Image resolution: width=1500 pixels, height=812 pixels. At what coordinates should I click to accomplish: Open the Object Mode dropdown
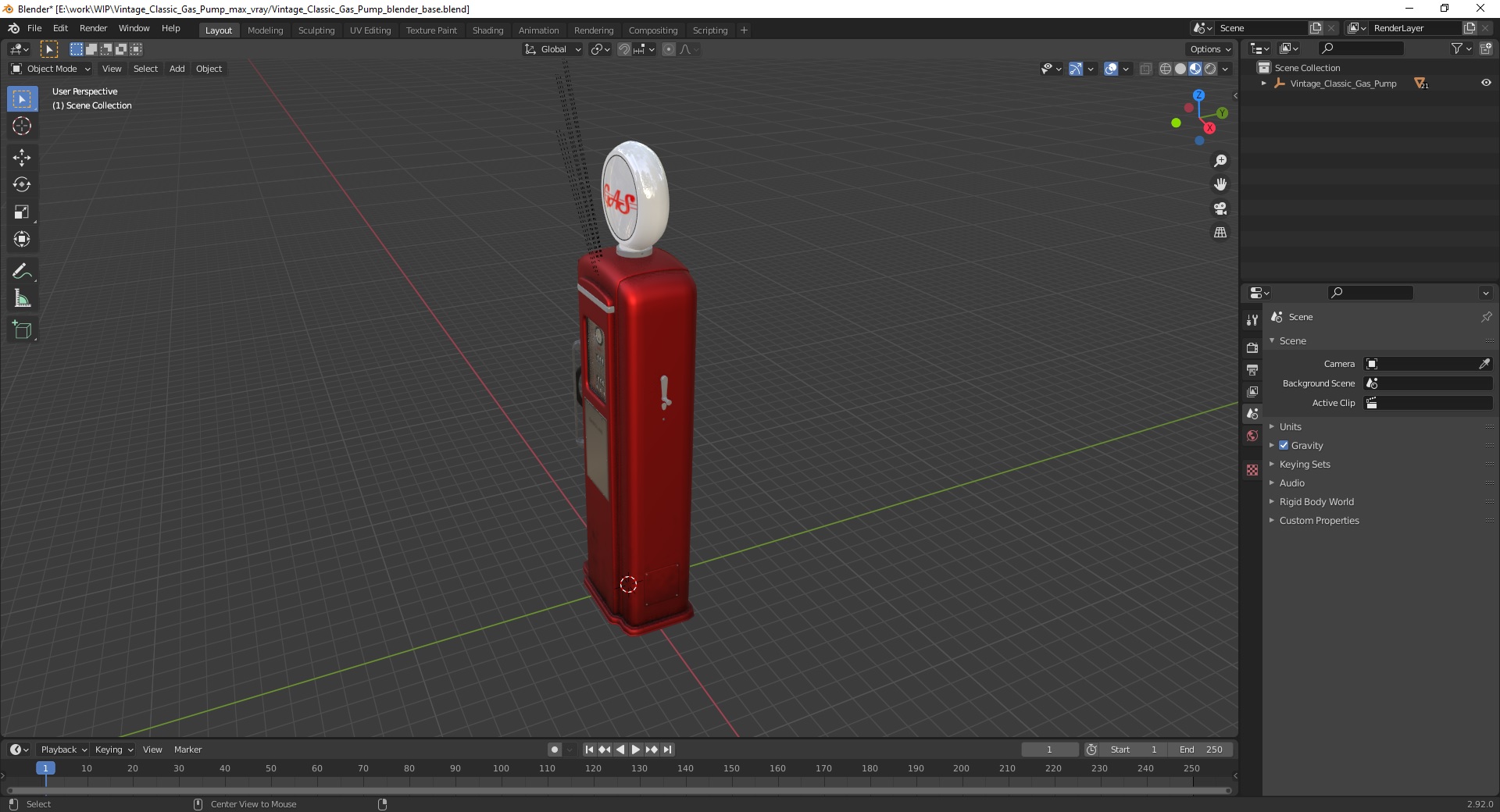pos(51,69)
